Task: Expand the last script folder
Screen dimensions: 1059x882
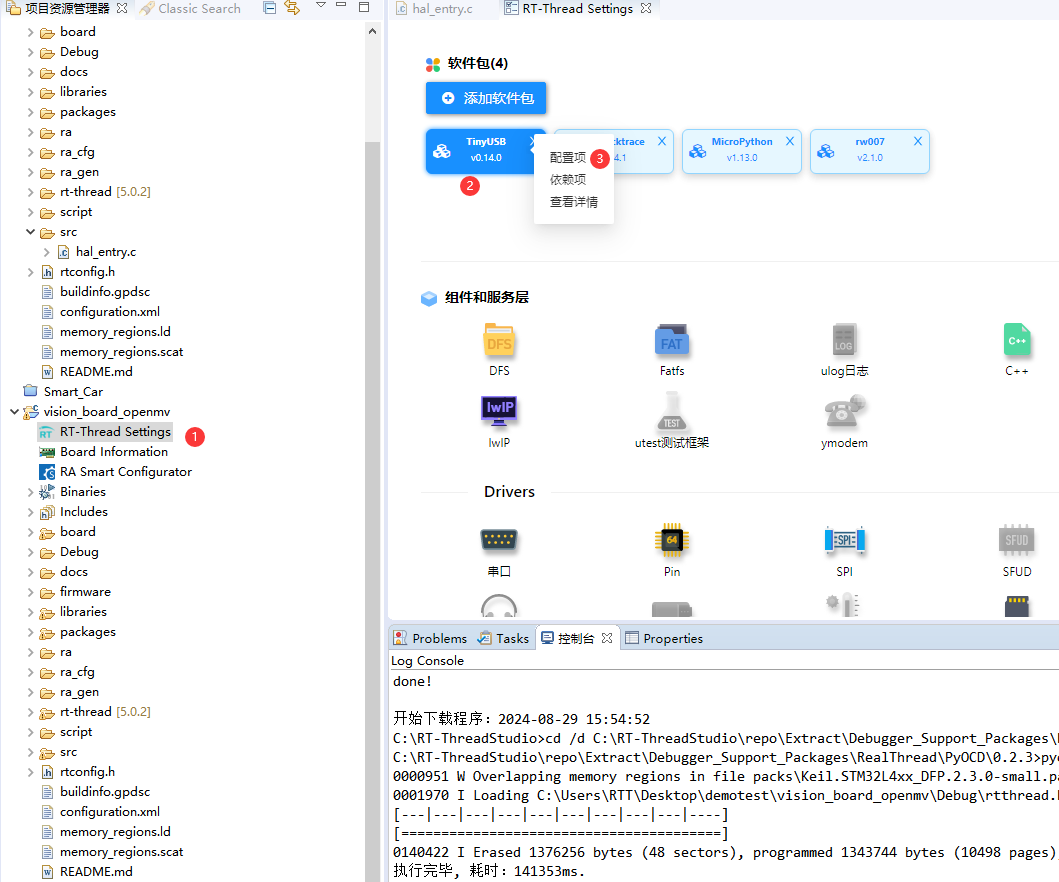Action: click(x=30, y=732)
